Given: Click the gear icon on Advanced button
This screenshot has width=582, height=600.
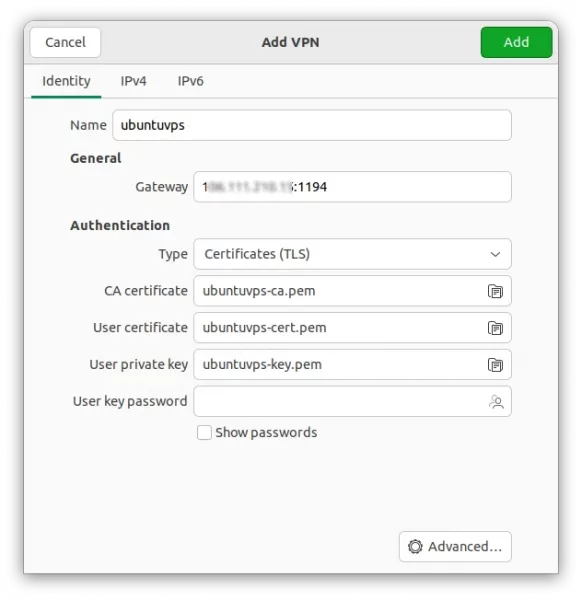Looking at the screenshot, I should pos(415,546).
